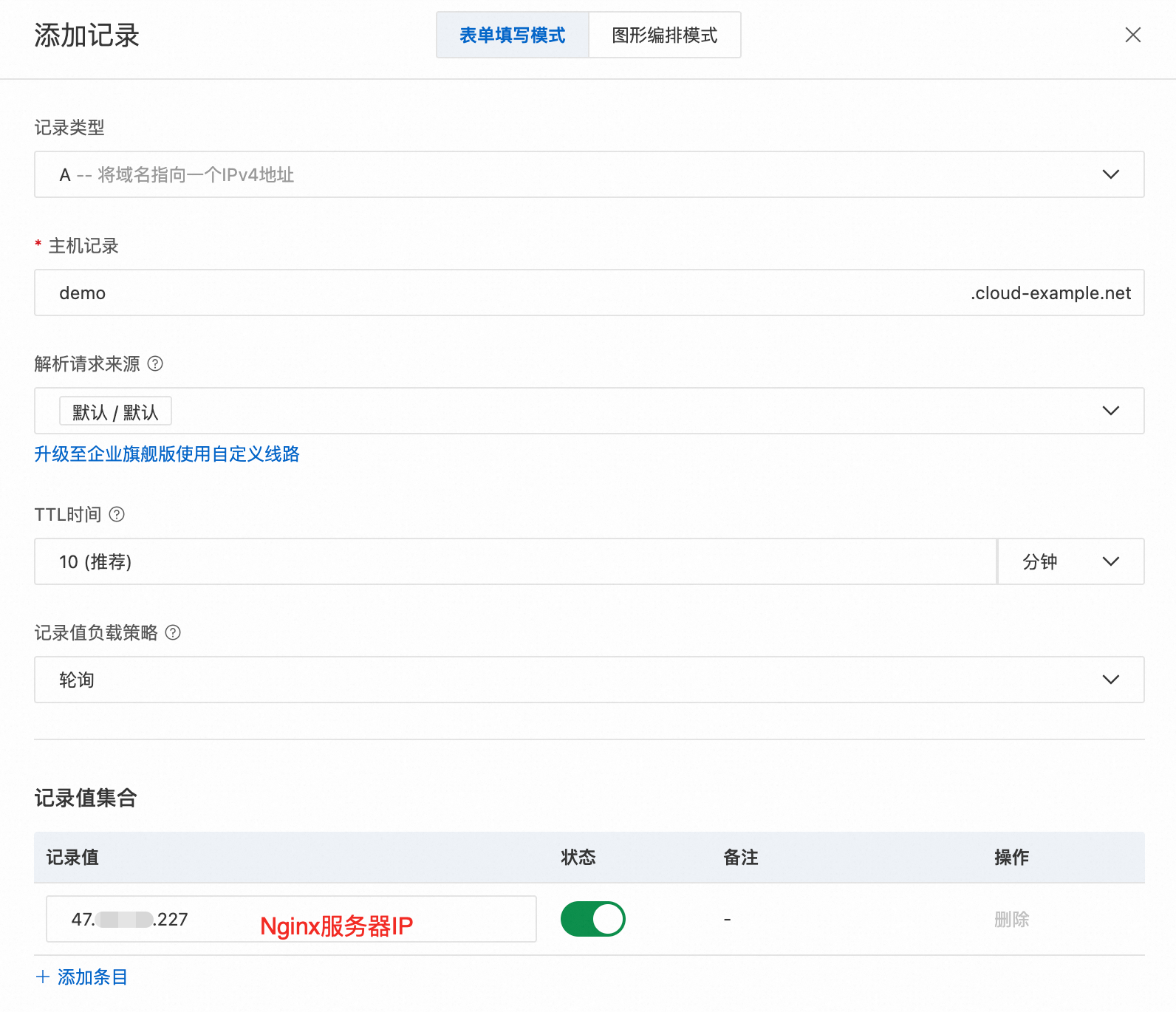Click 升级至企业旗舰版使用自定义线路 link
The height and width of the screenshot is (1012, 1176).
[x=167, y=454]
